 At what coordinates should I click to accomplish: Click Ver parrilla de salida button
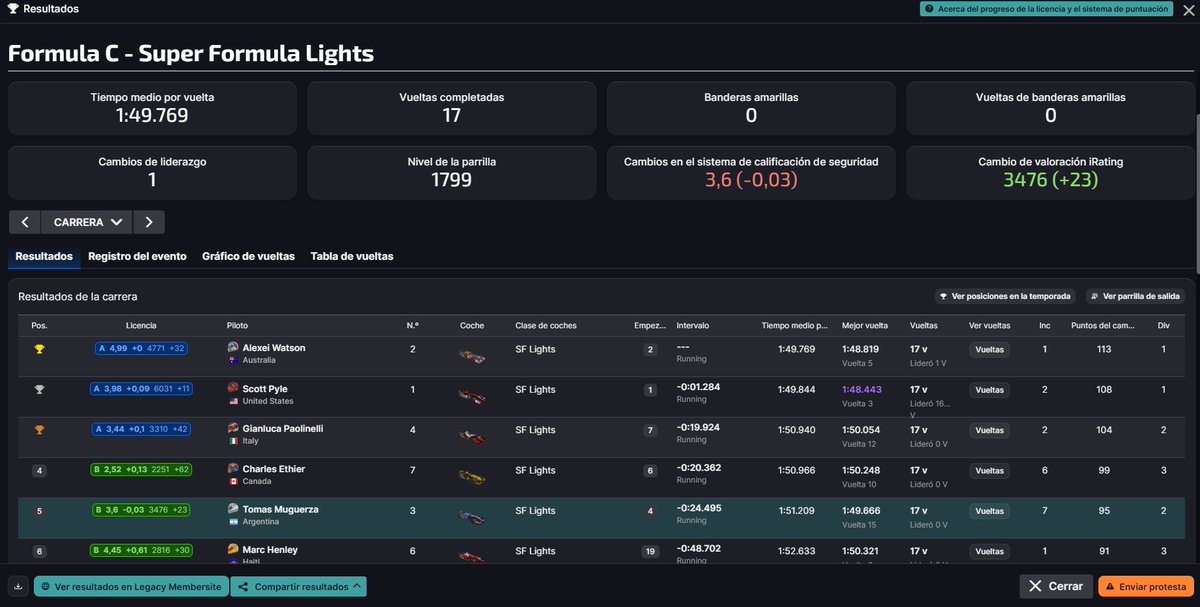point(1135,296)
